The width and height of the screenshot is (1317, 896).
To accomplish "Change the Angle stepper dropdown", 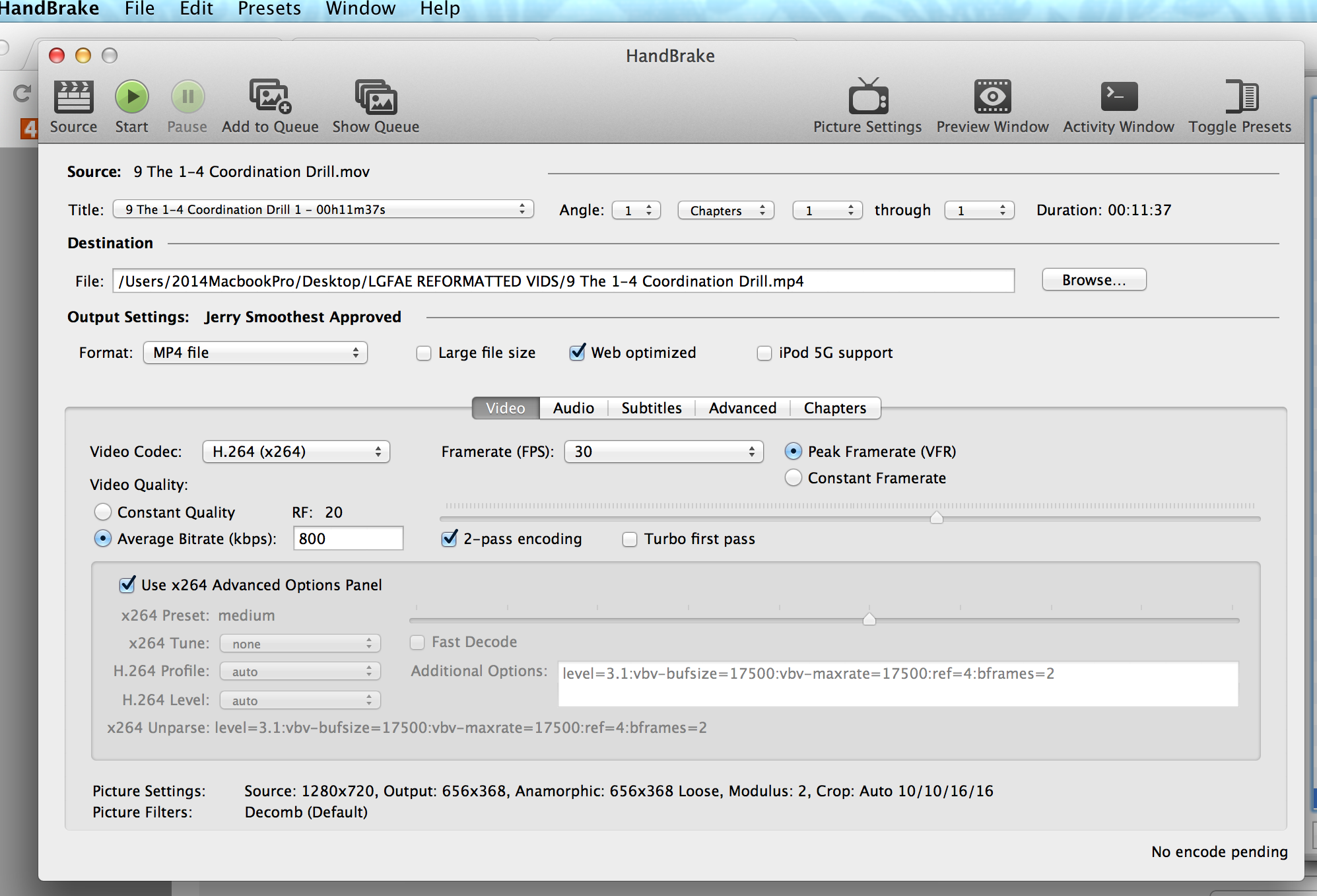I will click(636, 210).
